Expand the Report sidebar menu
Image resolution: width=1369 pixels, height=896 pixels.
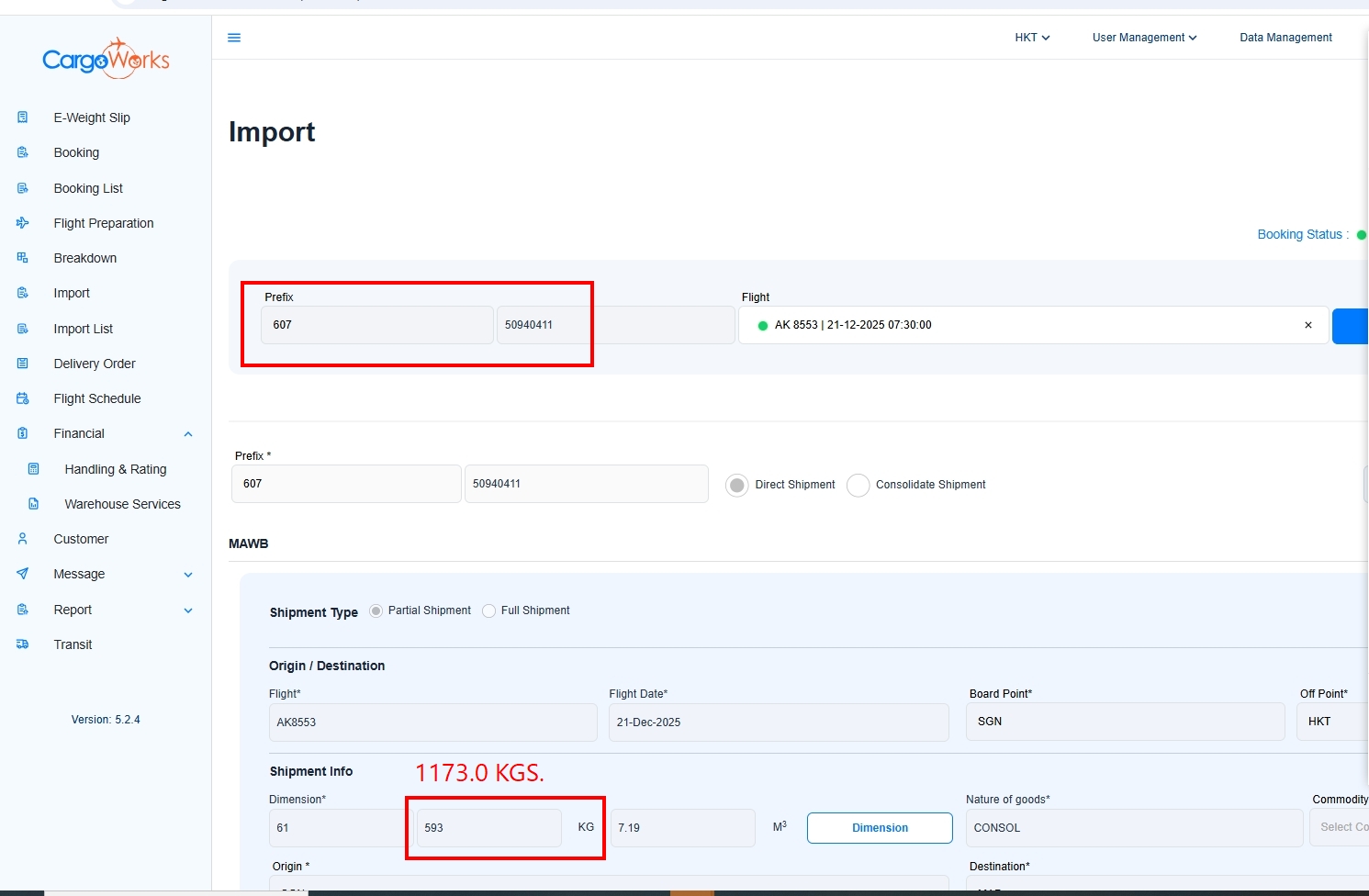(188, 610)
